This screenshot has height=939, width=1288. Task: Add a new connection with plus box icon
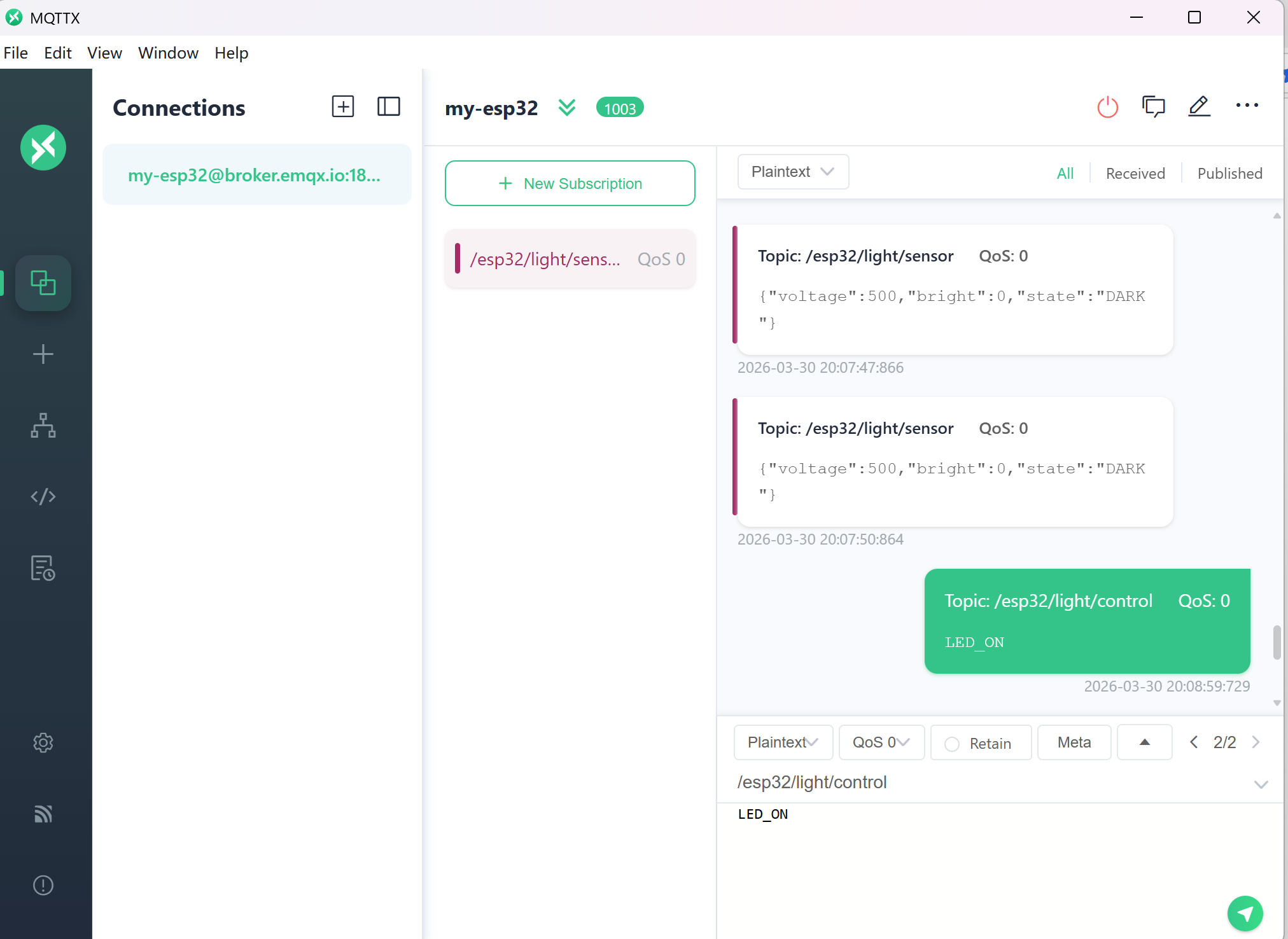(x=343, y=106)
